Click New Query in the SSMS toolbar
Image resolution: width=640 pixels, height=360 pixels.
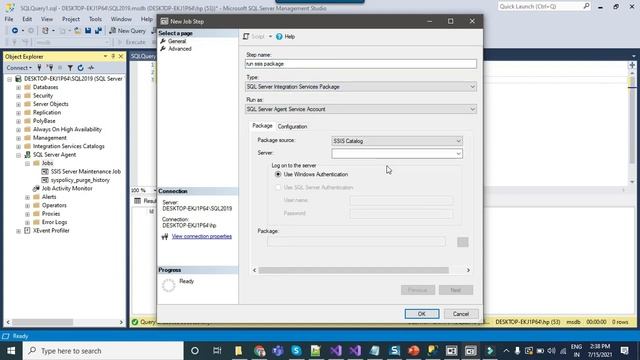(127, 31)
